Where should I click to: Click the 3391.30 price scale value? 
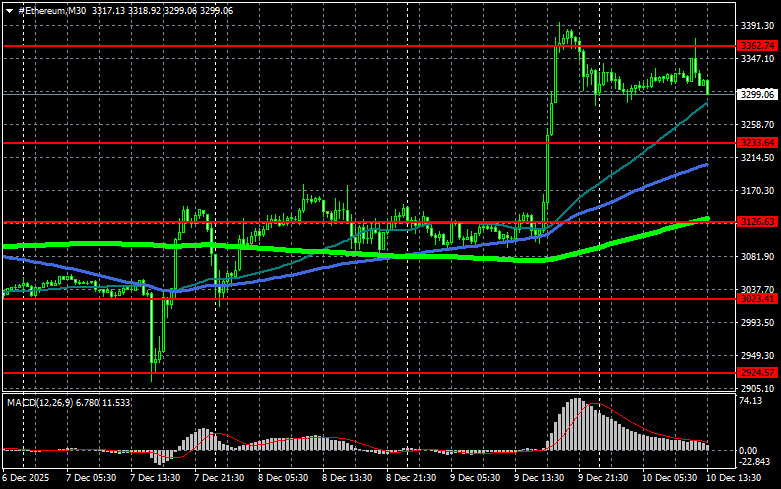coord(757,25)
